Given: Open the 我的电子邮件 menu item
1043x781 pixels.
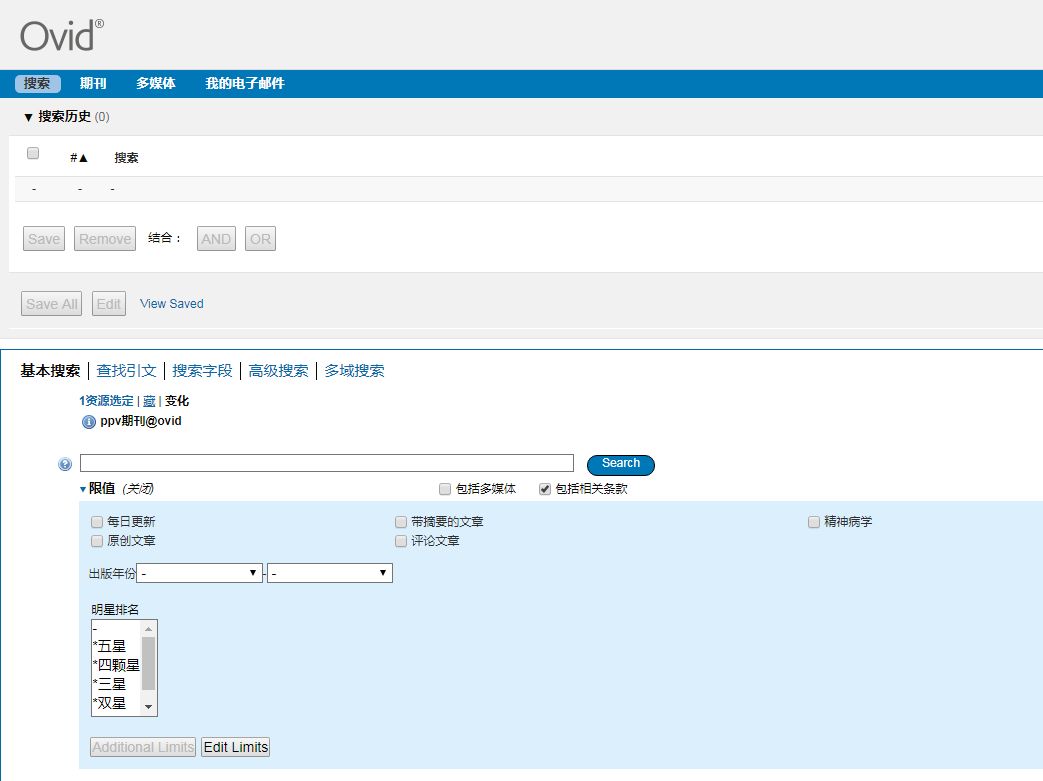Looking at the screenshot, I should pyautogui.click(x=244, y=83).
